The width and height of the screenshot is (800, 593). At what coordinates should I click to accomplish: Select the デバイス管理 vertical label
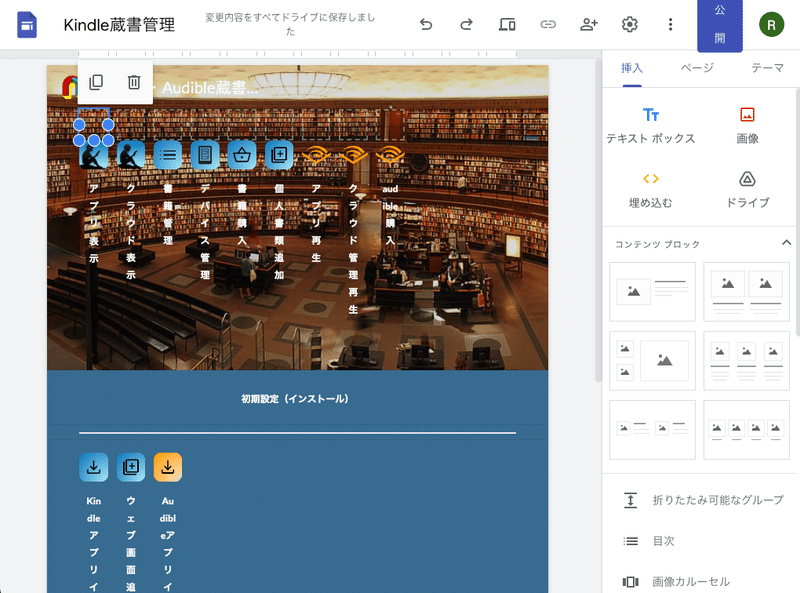205,232
